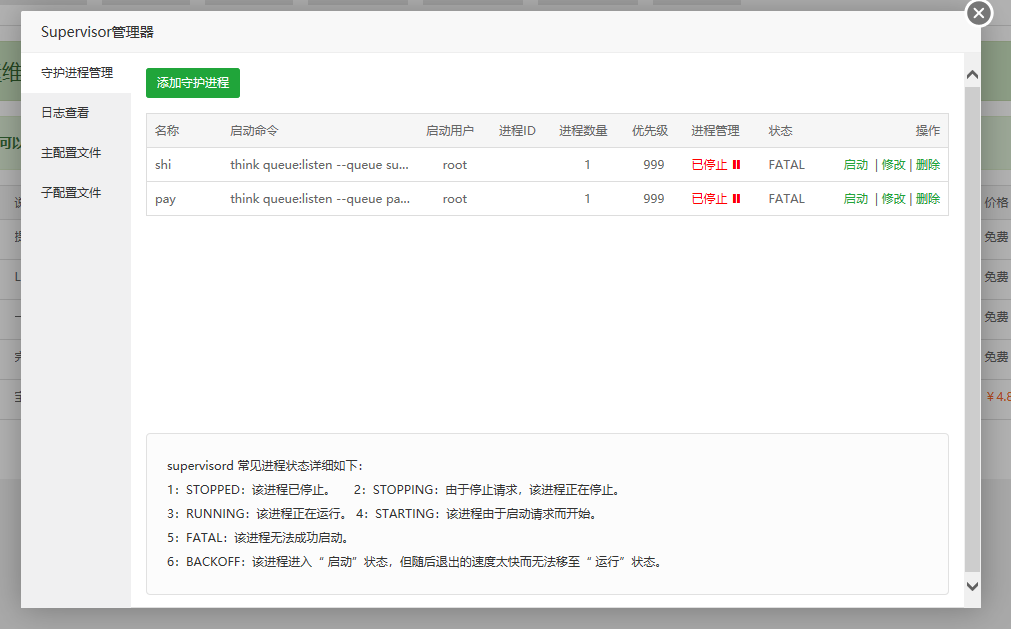Click the 启动命令 column header
The width and height of the screenshot is (1011, 629).
tap(254, 131)
